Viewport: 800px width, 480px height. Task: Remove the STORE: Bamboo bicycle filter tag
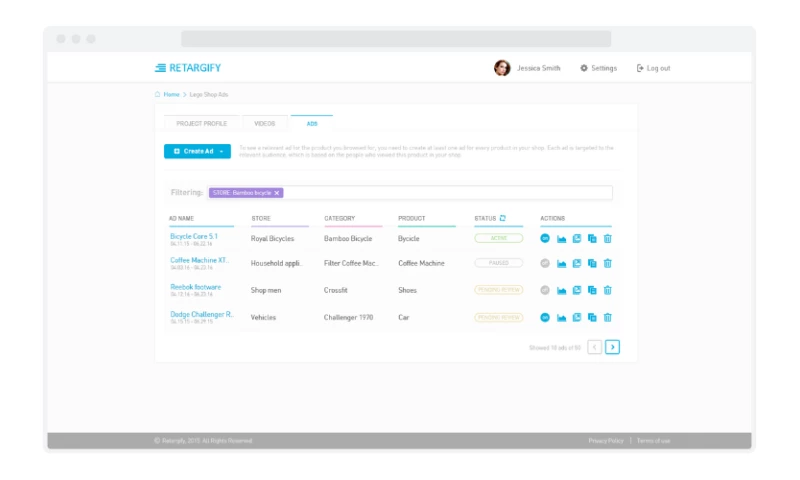[278, 193]
